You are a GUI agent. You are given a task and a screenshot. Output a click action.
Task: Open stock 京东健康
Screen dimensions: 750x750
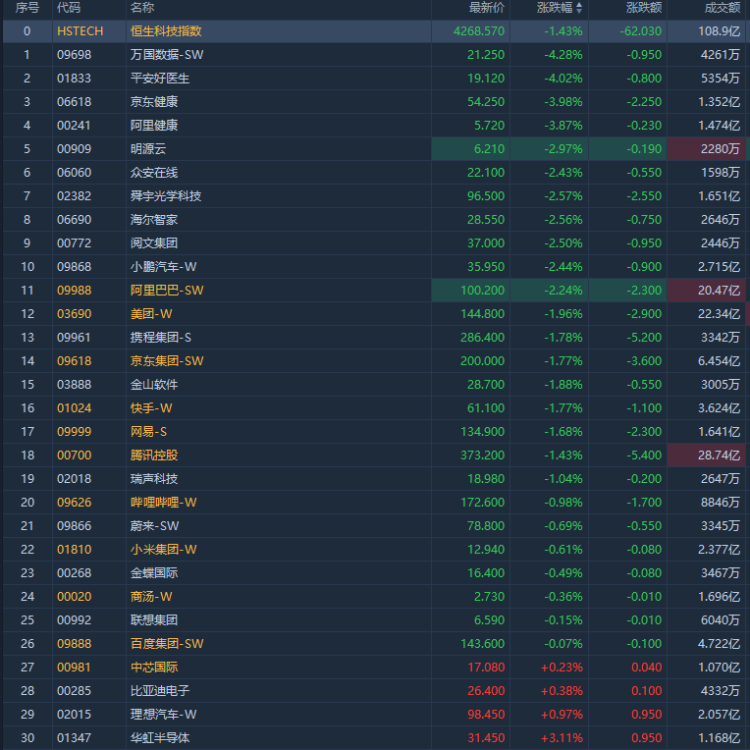click(154, 101)
